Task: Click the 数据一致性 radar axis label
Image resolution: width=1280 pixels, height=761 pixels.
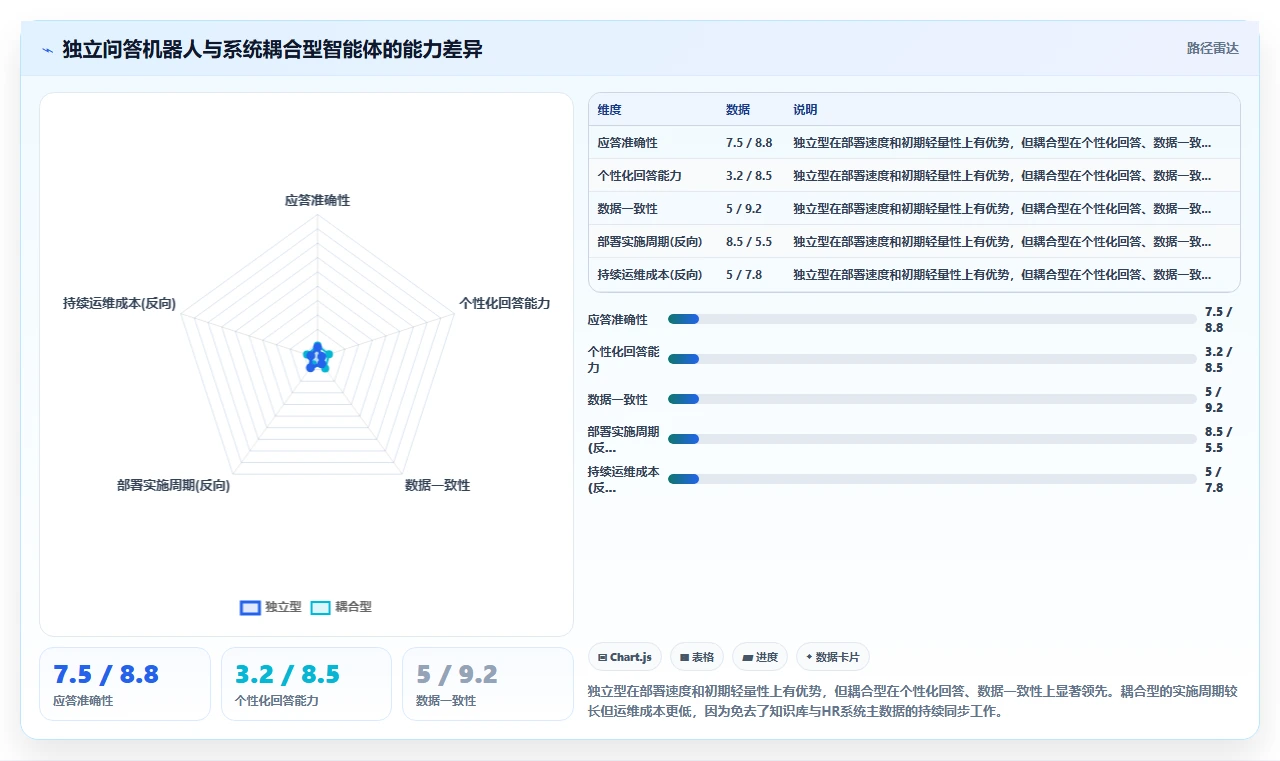Action: 437,485
